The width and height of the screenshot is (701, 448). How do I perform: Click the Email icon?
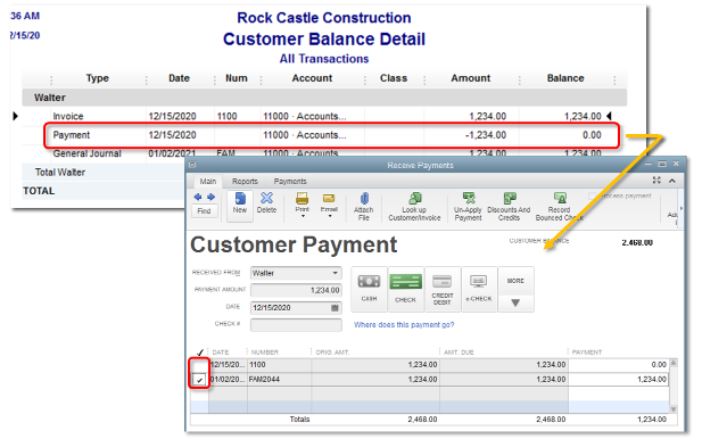pyautogui.click(x=329, y=198)
